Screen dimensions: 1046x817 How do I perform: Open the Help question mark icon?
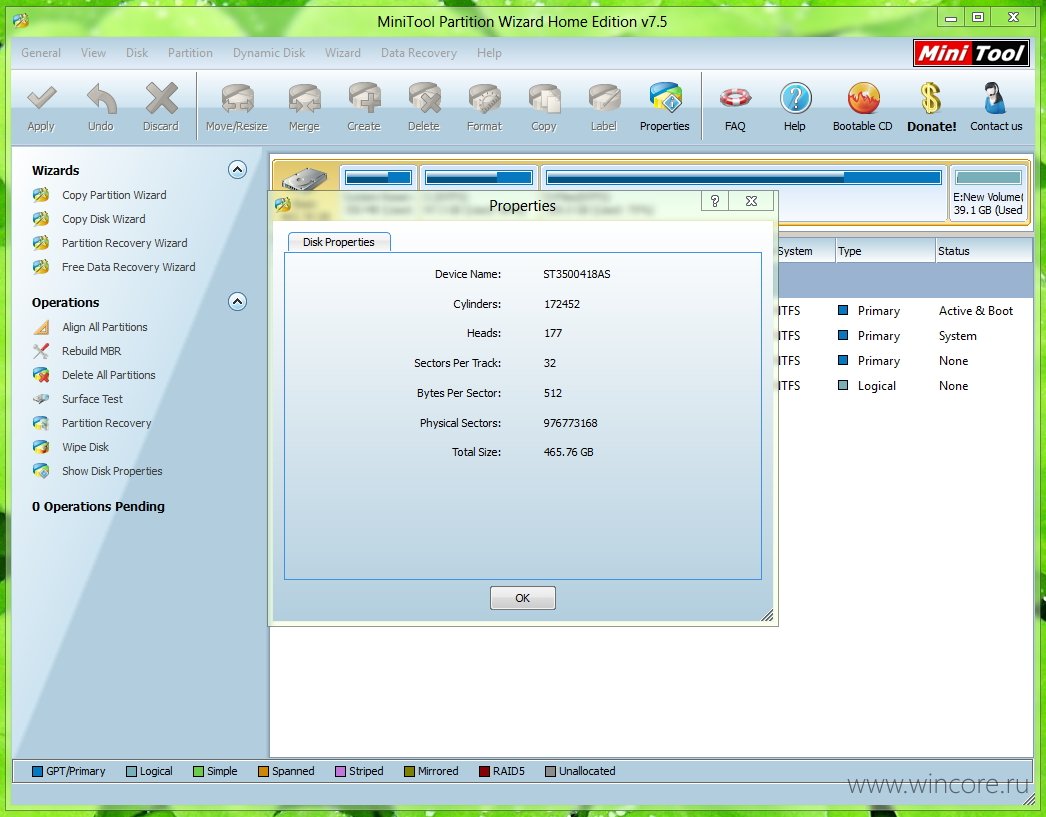(795, 99)
